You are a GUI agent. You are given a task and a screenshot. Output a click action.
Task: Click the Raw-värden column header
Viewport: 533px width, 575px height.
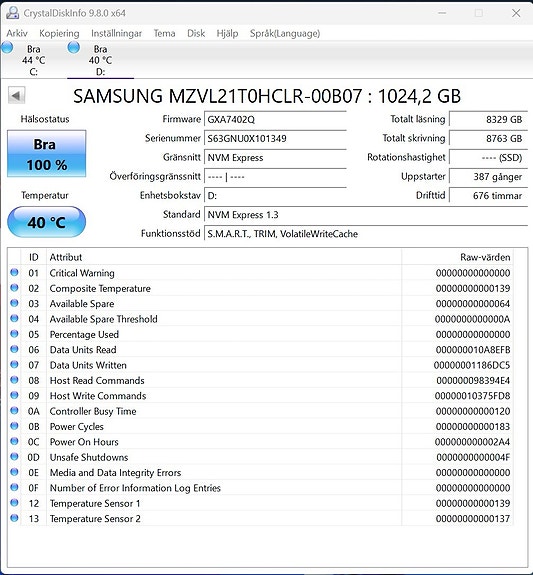pos(457,257)
